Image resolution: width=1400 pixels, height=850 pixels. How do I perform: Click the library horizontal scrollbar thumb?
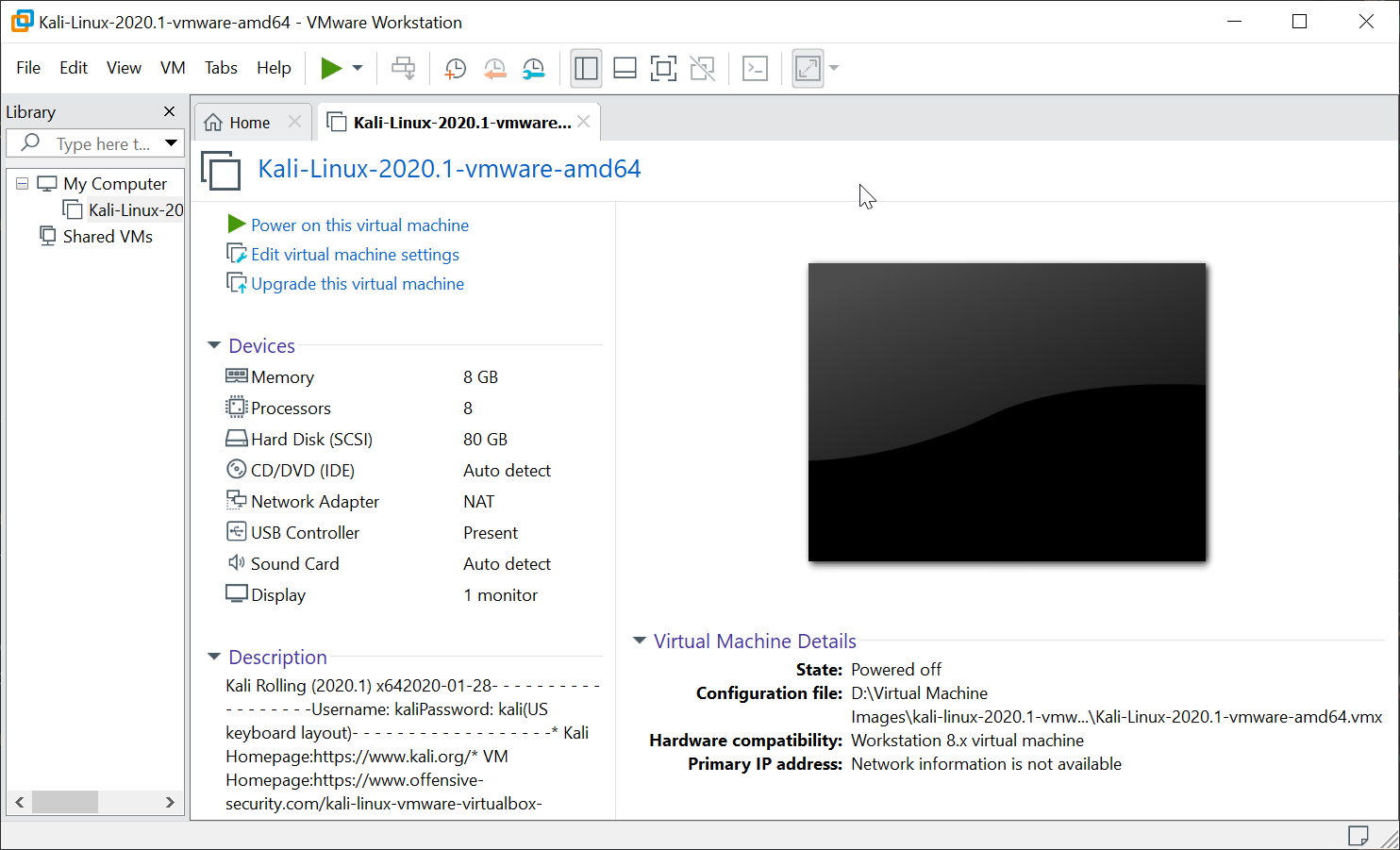(x=65, y=802)
